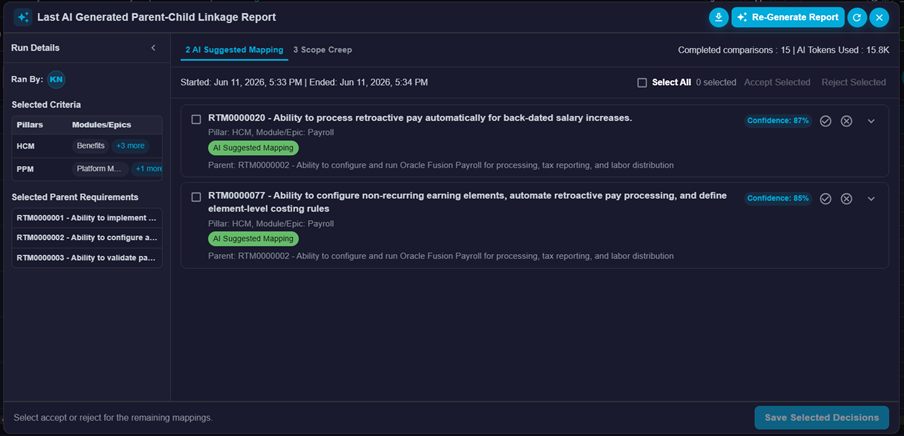This screenshot has width=904, height=436.
Task: Reject the RTM0000020 mapping with X icon
Action: [846, 121]
